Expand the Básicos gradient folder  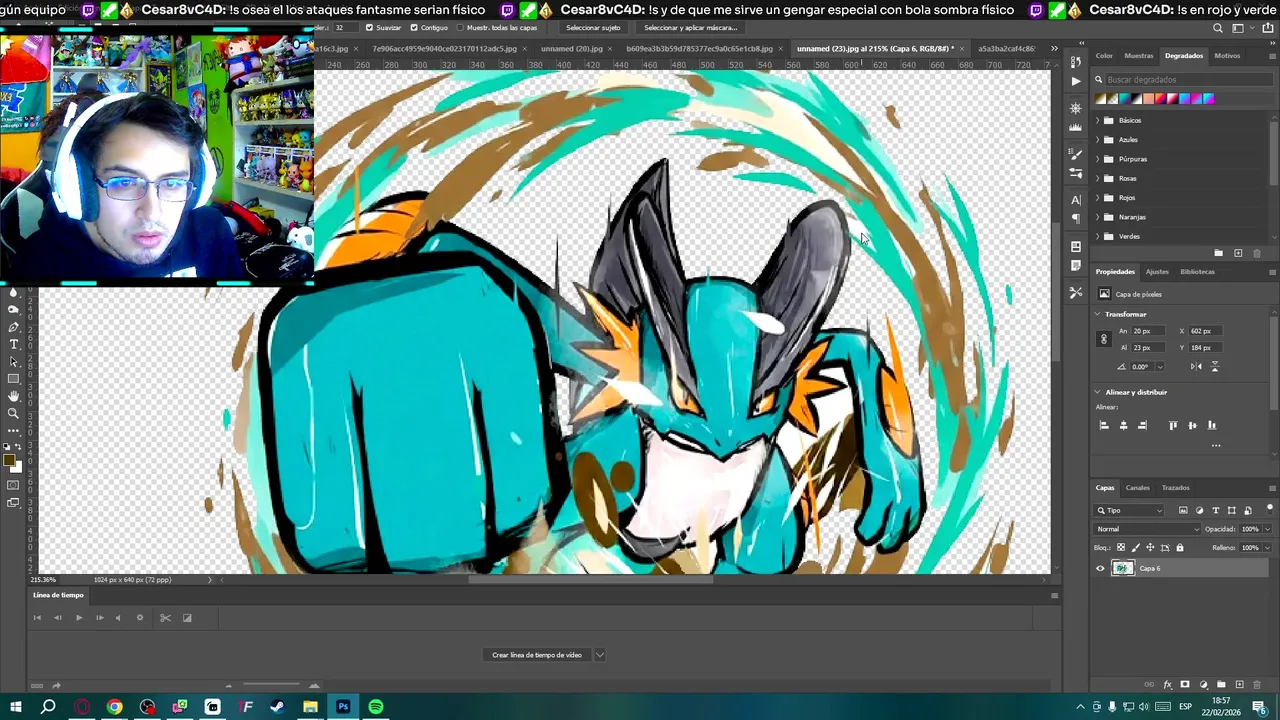(1098, 120)
